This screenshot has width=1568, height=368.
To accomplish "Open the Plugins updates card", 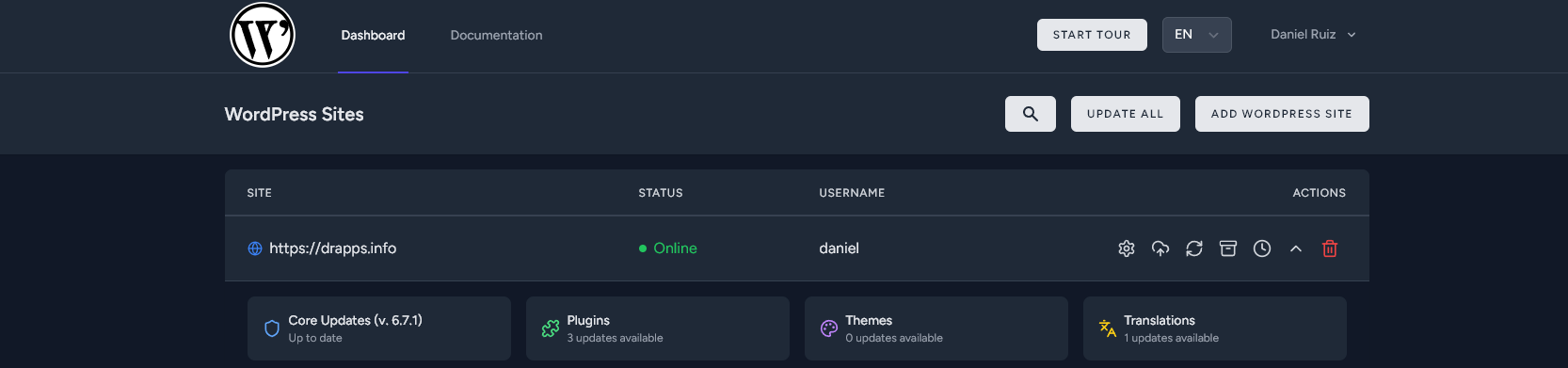I will click(x=658, y=328).
